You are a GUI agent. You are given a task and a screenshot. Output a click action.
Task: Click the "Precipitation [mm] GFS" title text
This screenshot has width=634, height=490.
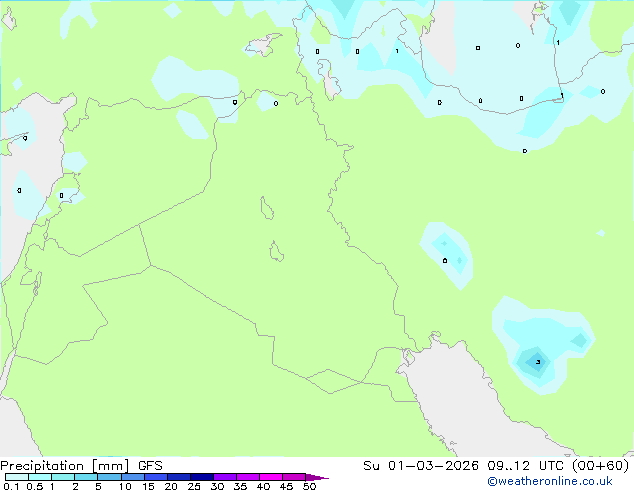(x=81, y=466)
